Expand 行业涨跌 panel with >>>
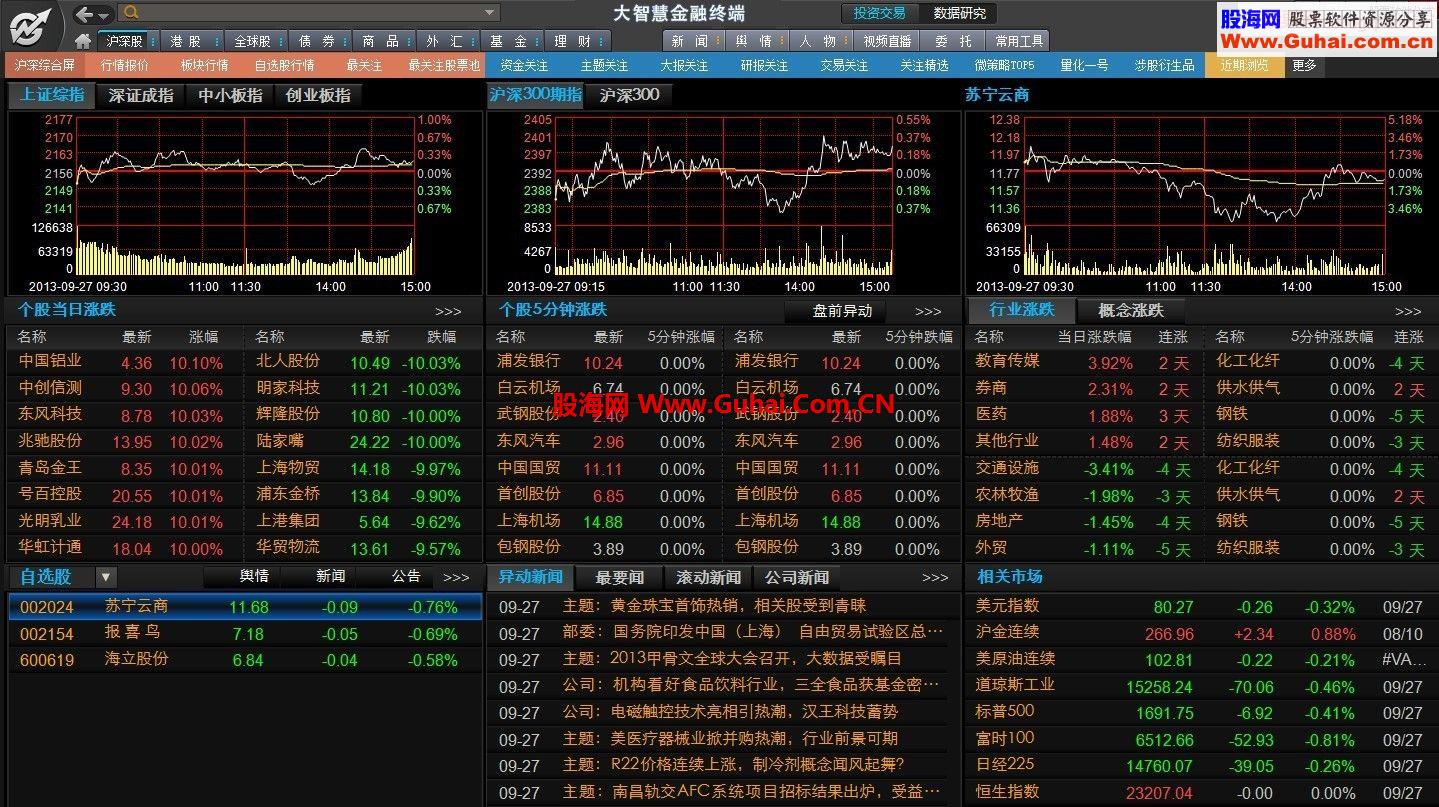This screenshot has height=807, width=1439. (1408, 312)
